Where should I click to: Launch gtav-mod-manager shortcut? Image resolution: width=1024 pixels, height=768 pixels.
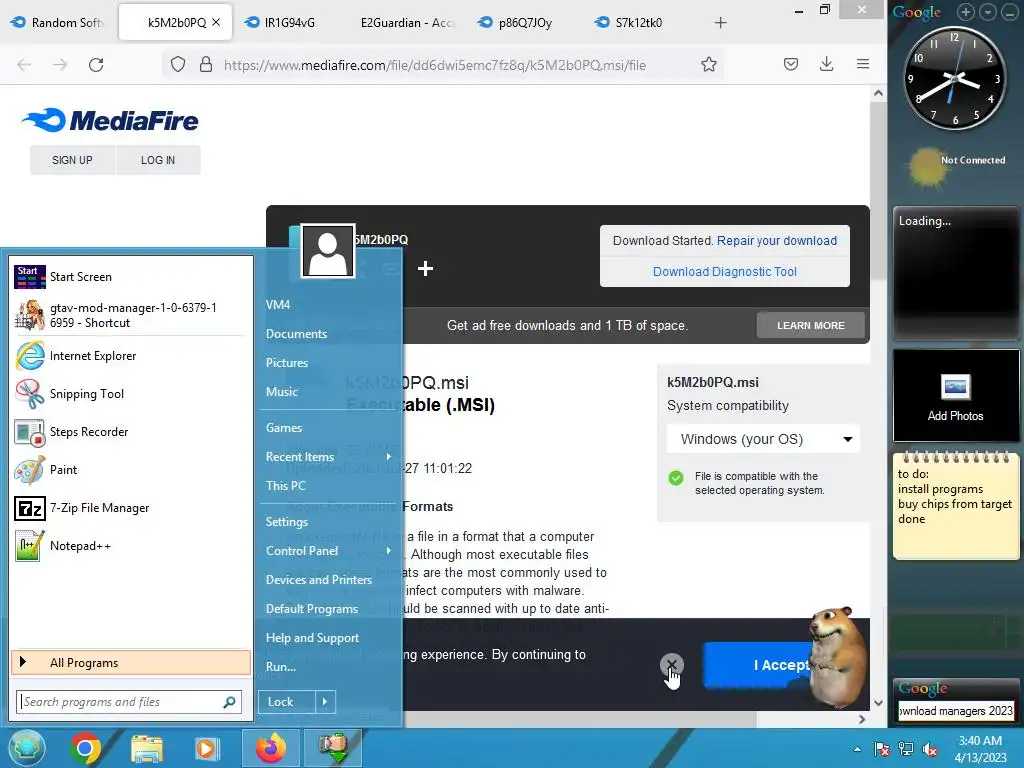click(x=131, y=315)
